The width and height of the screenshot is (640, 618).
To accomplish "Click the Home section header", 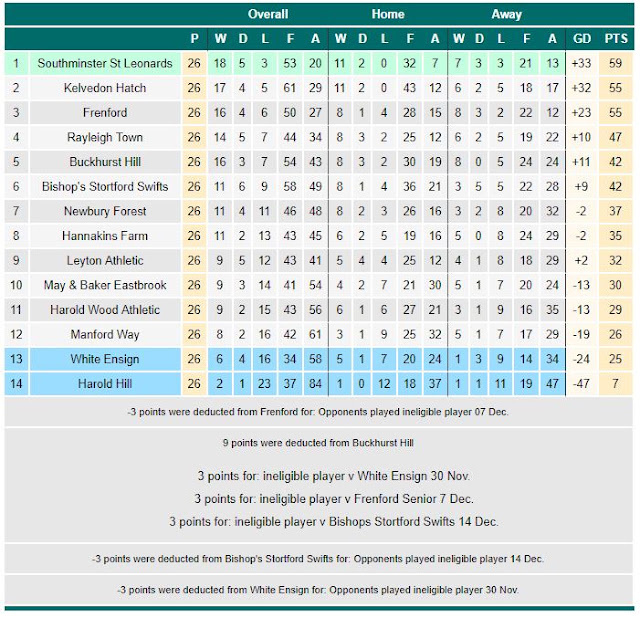I will tap(388, 14).
